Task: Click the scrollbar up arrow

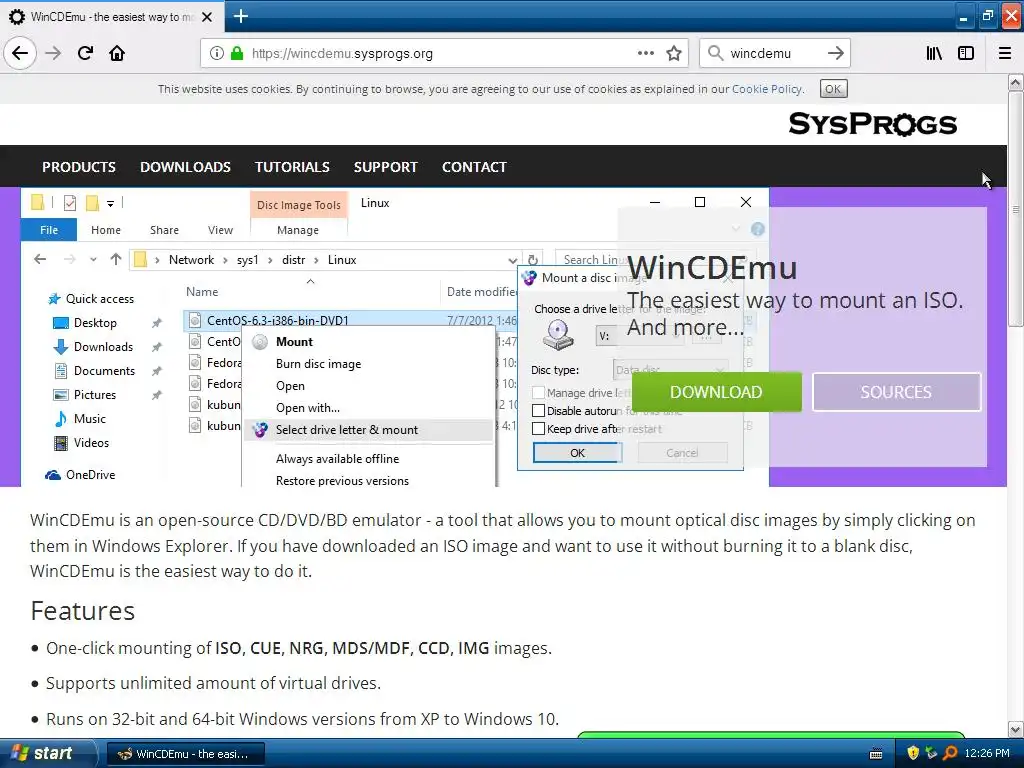Action: click(1016, 82)
